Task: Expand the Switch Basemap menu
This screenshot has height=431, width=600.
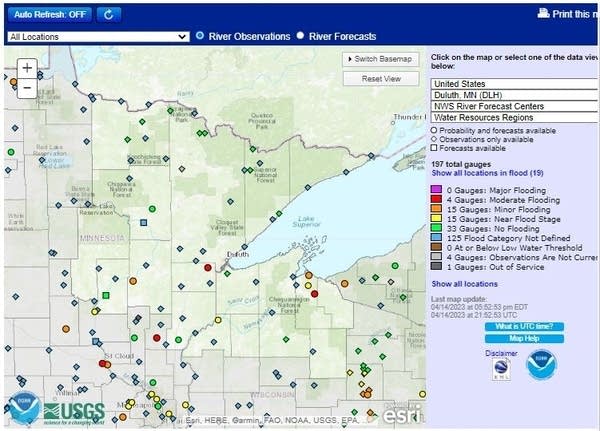Action: tap(381, 59)
